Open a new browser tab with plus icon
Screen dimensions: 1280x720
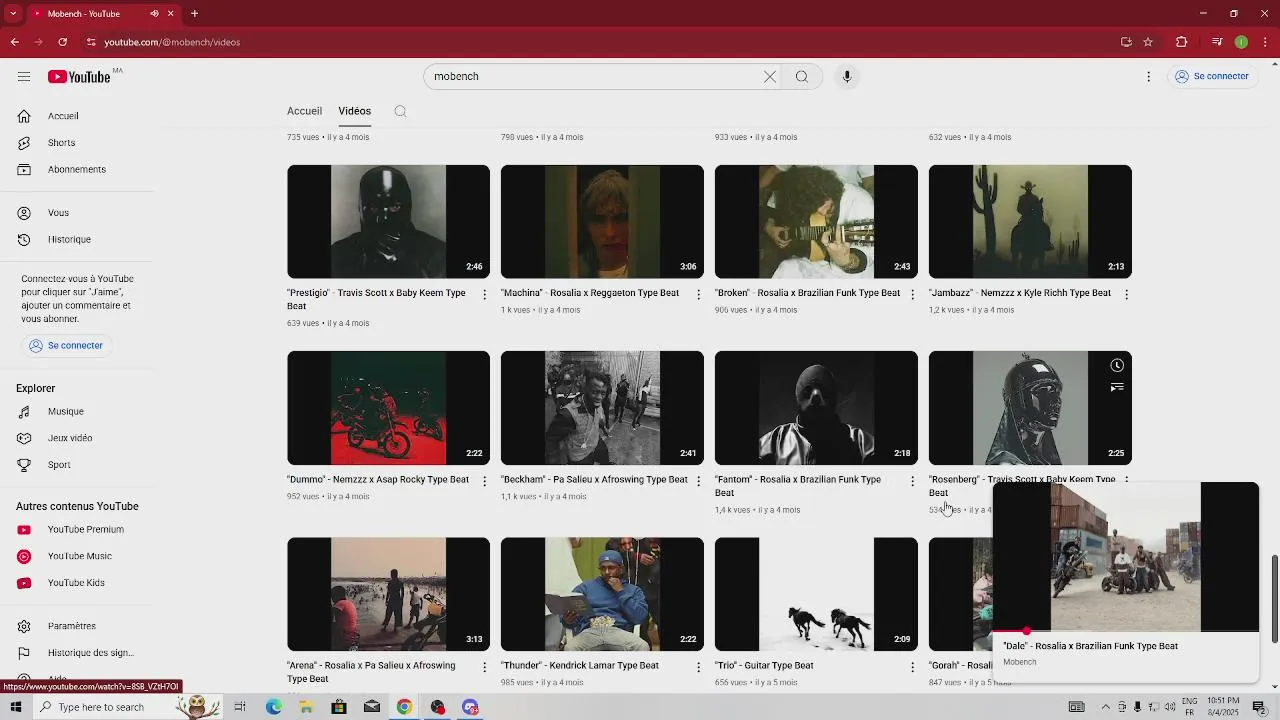tap(194, 14)
